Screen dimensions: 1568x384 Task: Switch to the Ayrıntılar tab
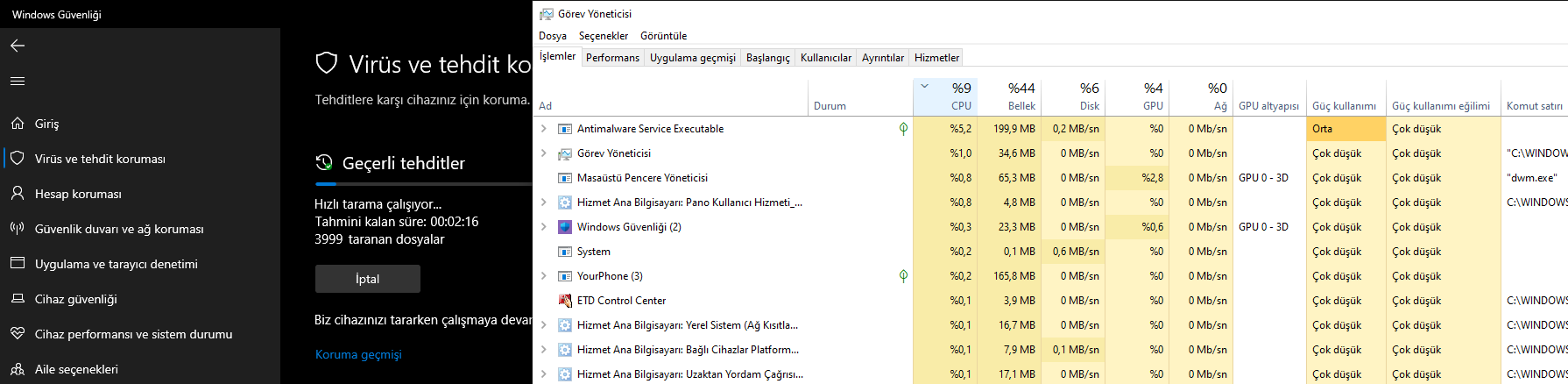pos(883,58)
